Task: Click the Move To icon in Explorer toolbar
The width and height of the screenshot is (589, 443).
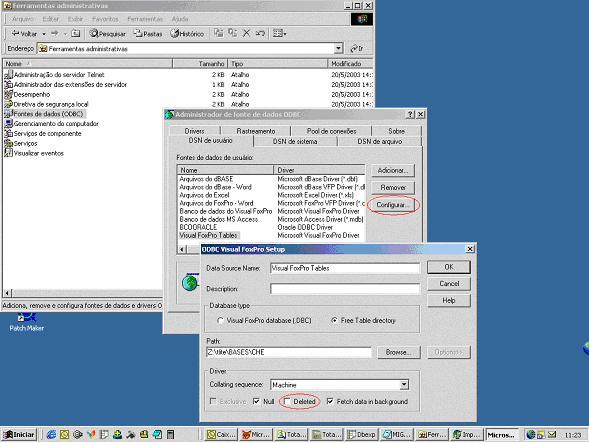Action: click(219, 33)
